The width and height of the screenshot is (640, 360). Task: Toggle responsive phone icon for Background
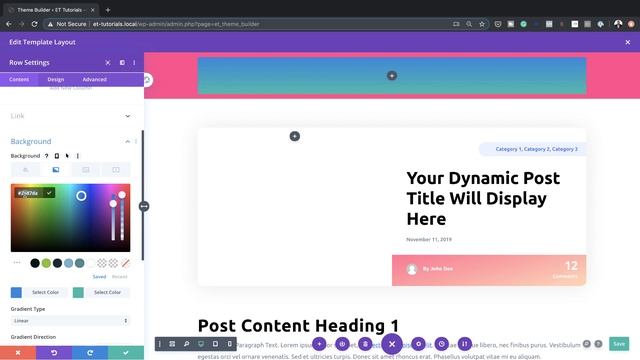[57, 156]
